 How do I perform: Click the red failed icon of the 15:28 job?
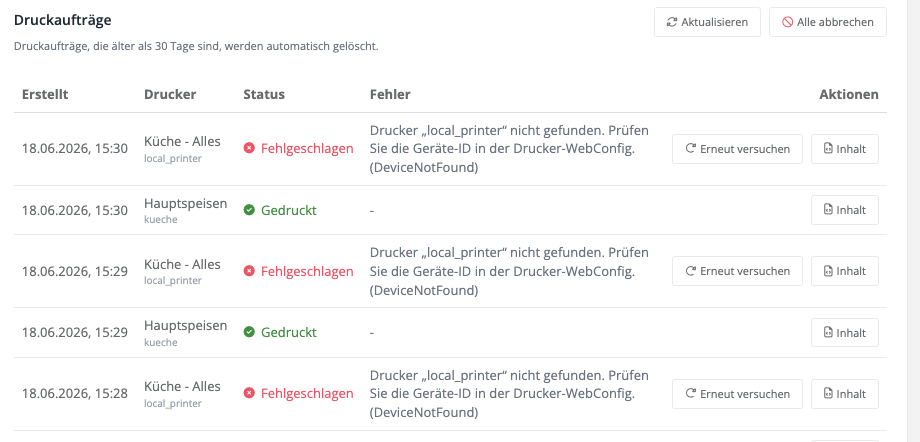[249, 393]
